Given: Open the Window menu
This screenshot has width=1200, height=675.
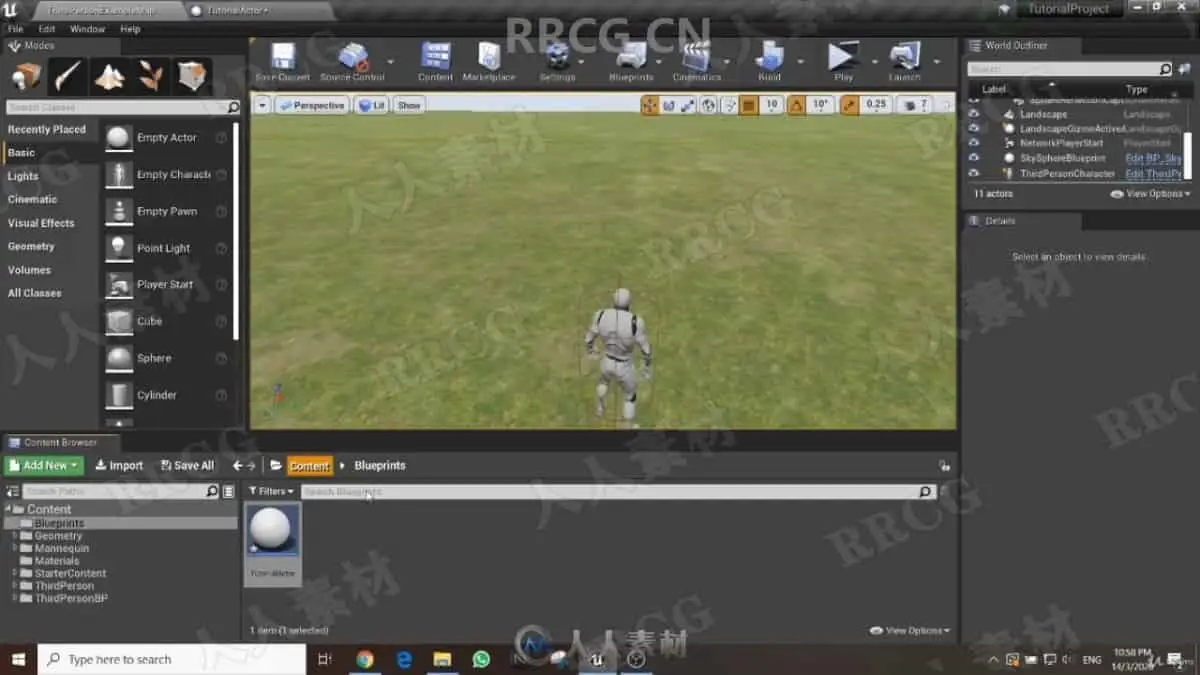Looking at the screenshot, I should (x=87, y=29).
